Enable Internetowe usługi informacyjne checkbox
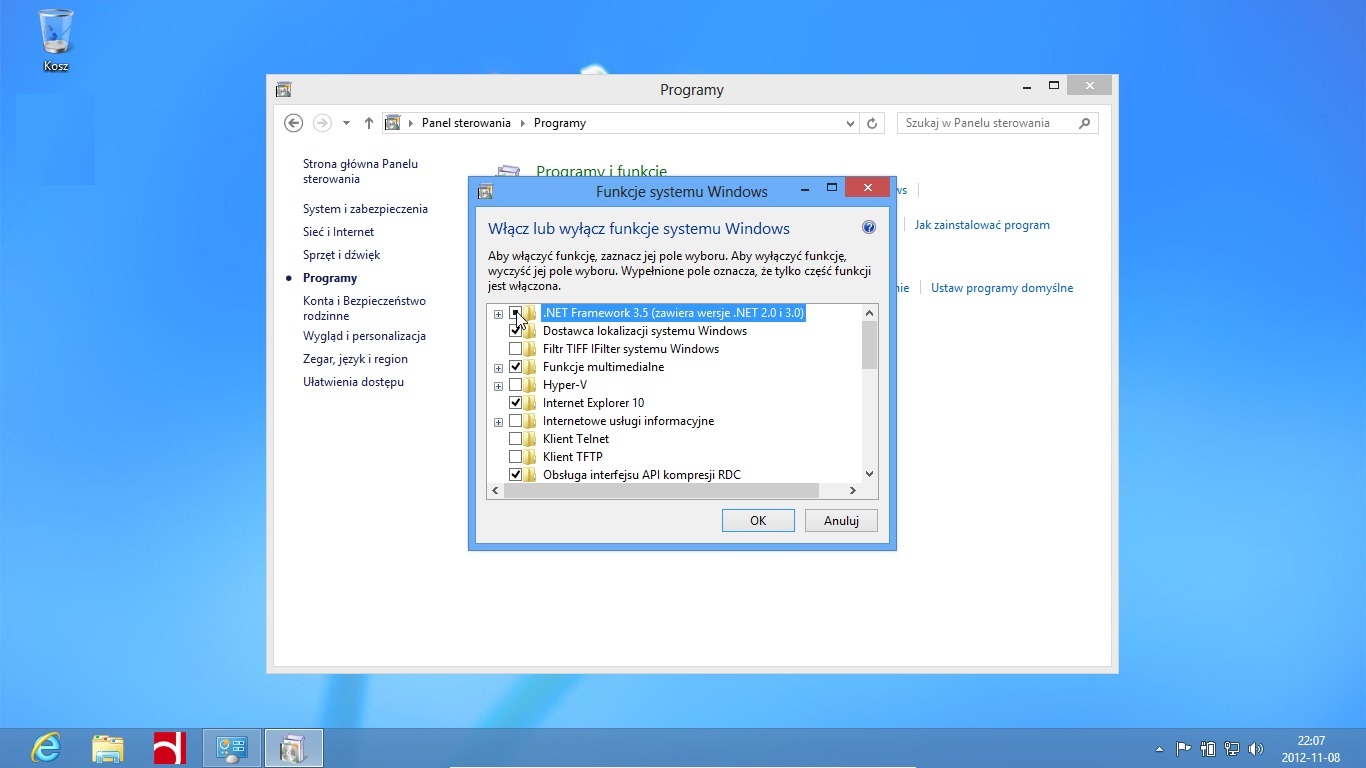The height and width of the screenshot is (768, 1366). pos(515,421)
